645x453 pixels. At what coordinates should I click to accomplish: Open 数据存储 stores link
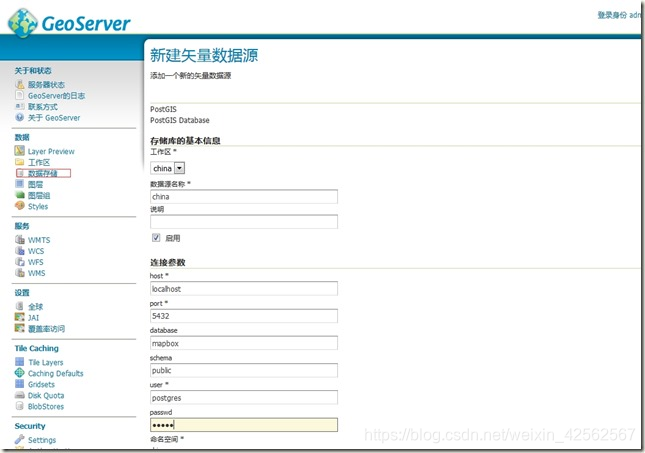point(43,173)
